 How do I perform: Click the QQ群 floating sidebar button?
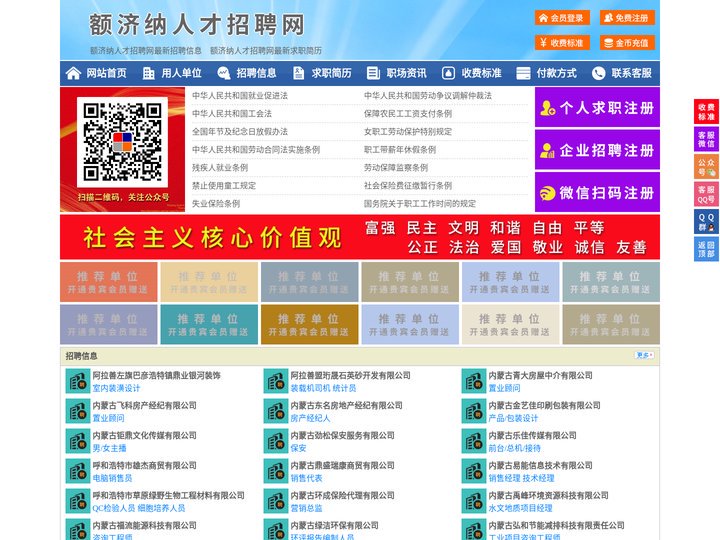coord(706,222)
